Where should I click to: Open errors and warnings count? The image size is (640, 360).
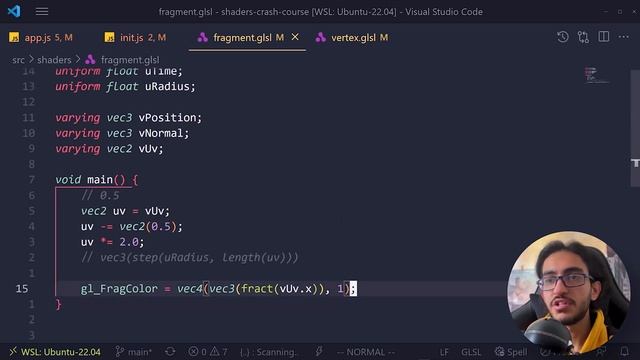[x=208, y=352]
